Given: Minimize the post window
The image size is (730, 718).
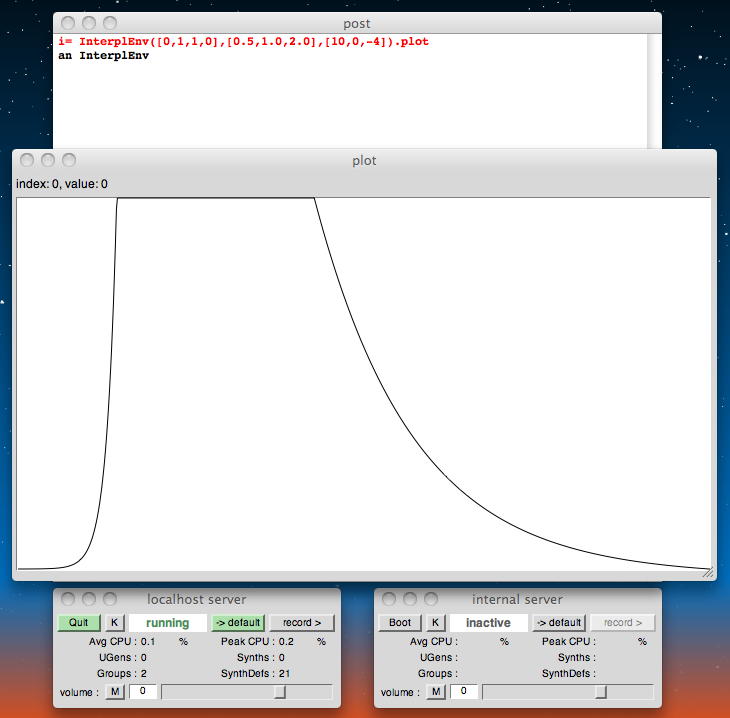Looking at the screenshot, I should 89,23.
